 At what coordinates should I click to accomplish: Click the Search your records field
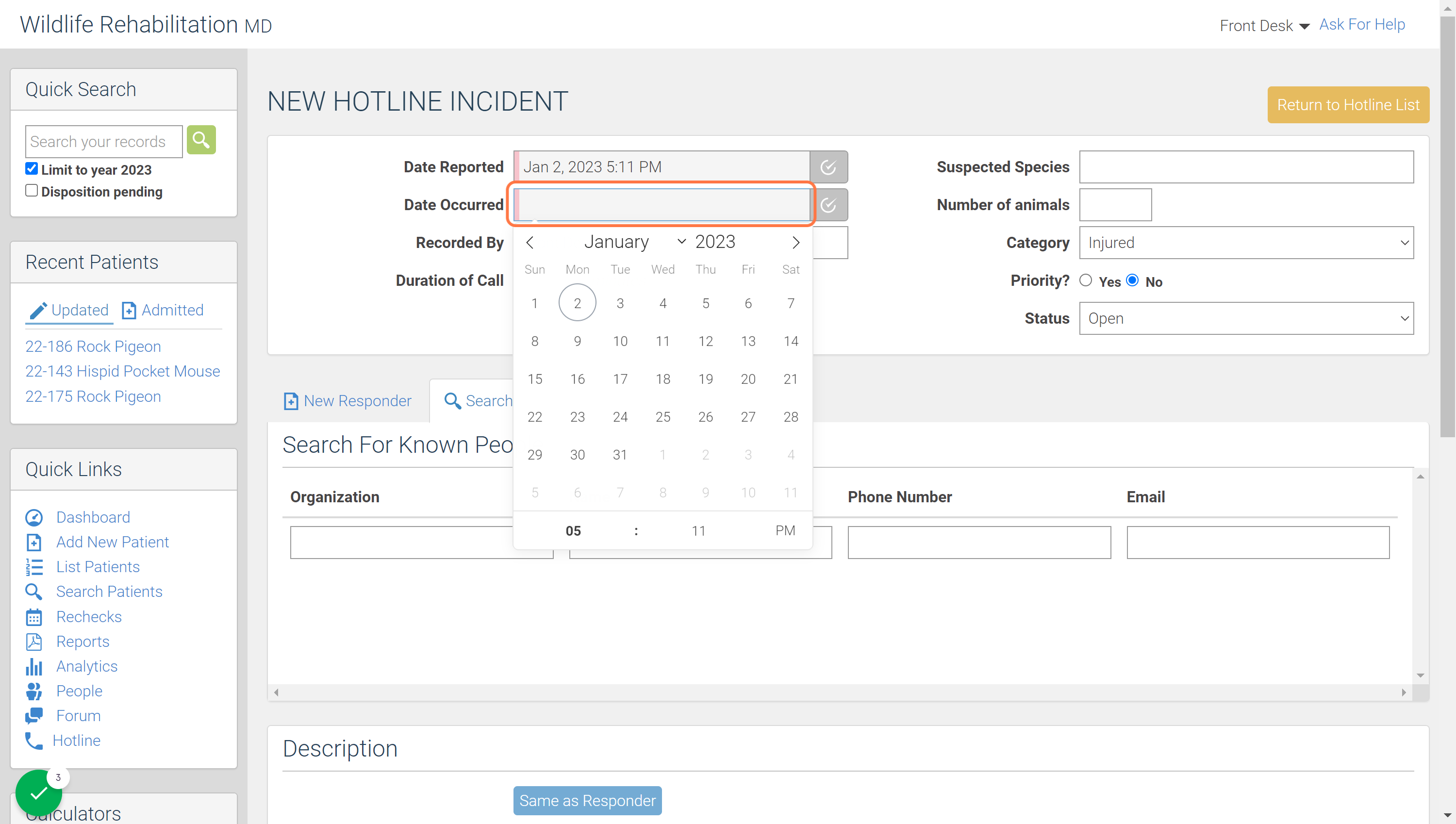104,142
